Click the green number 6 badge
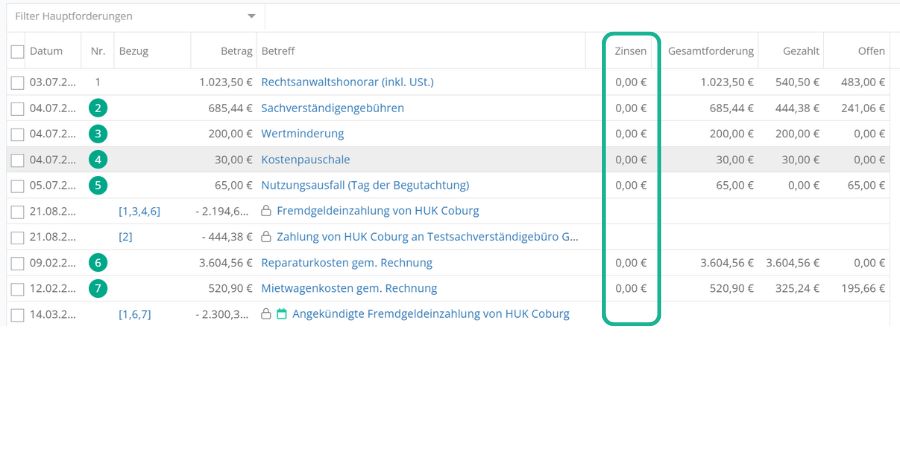This screenshot has width=900, height=450. click(x=98, y=263)
